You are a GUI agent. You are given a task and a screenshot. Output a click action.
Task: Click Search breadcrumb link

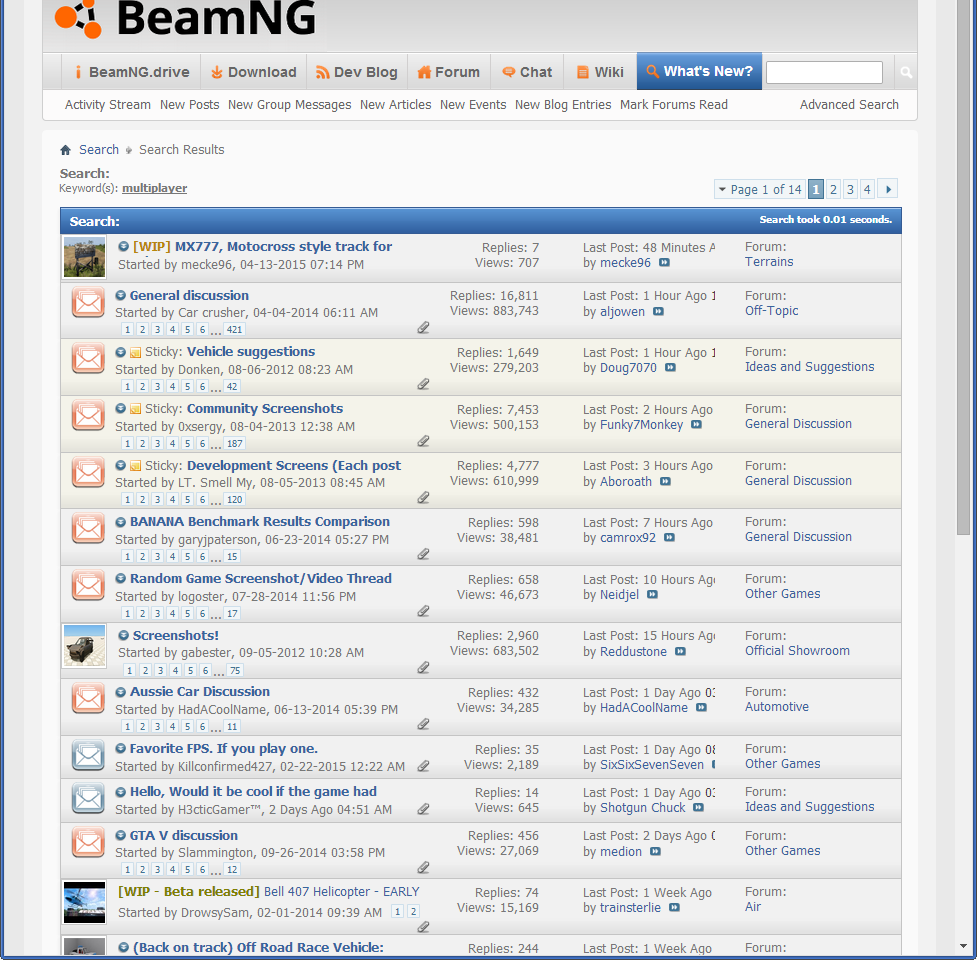98,150
